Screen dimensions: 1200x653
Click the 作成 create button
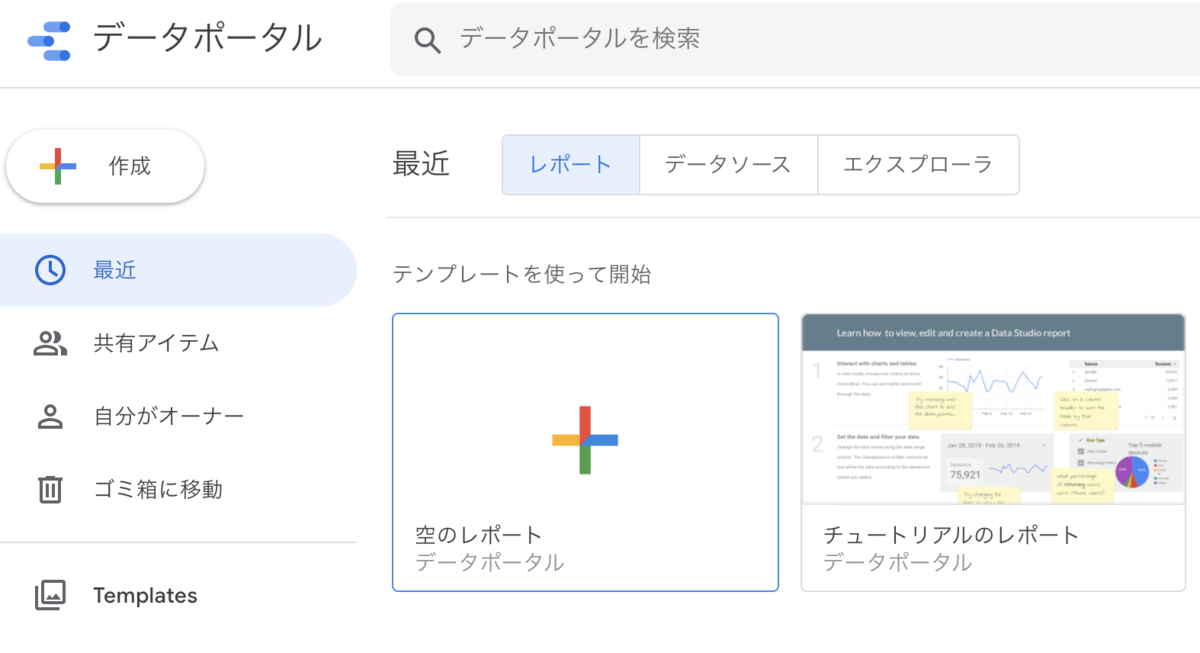105,166
